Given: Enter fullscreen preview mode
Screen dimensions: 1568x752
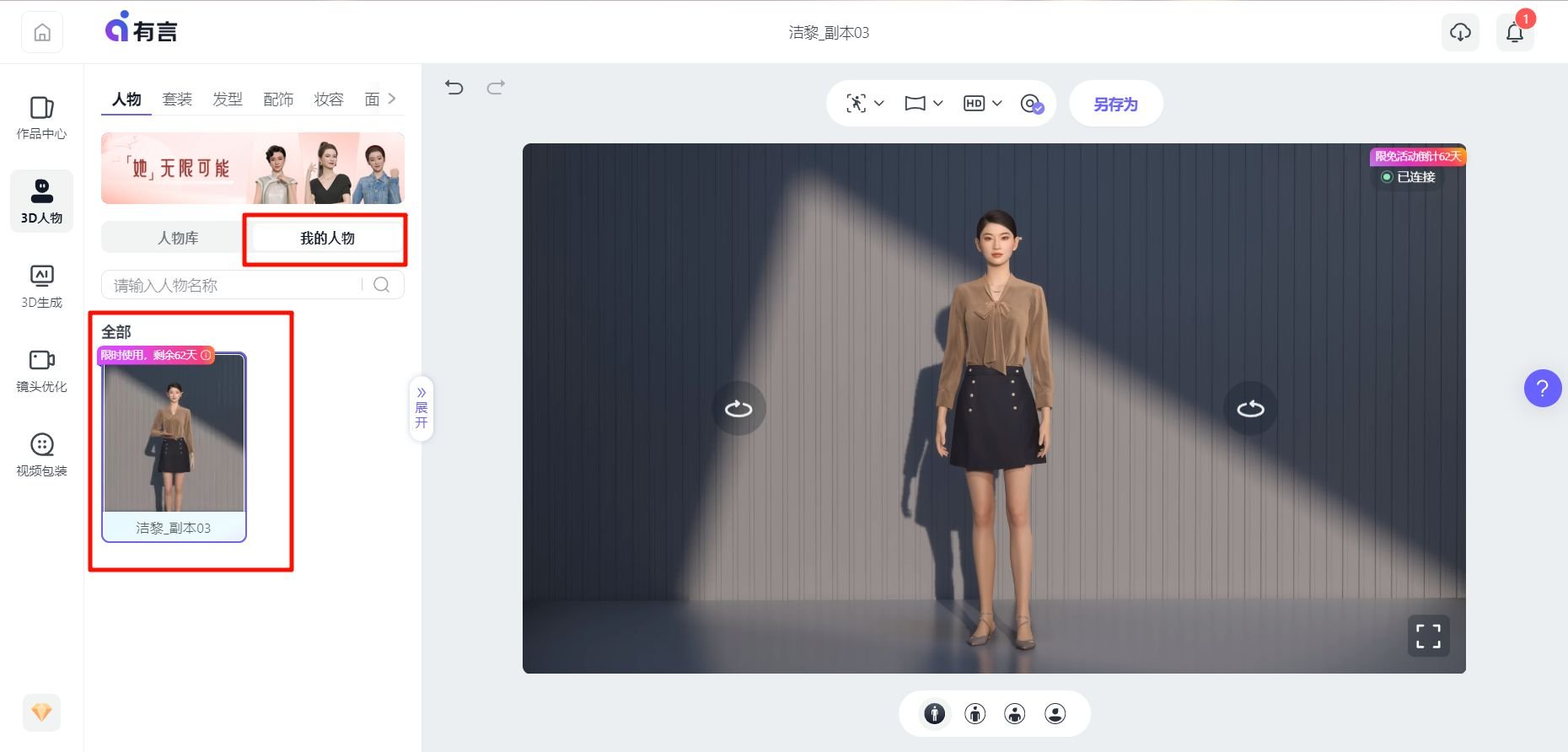Looking at the screenshot, I should pos(1428,637).
